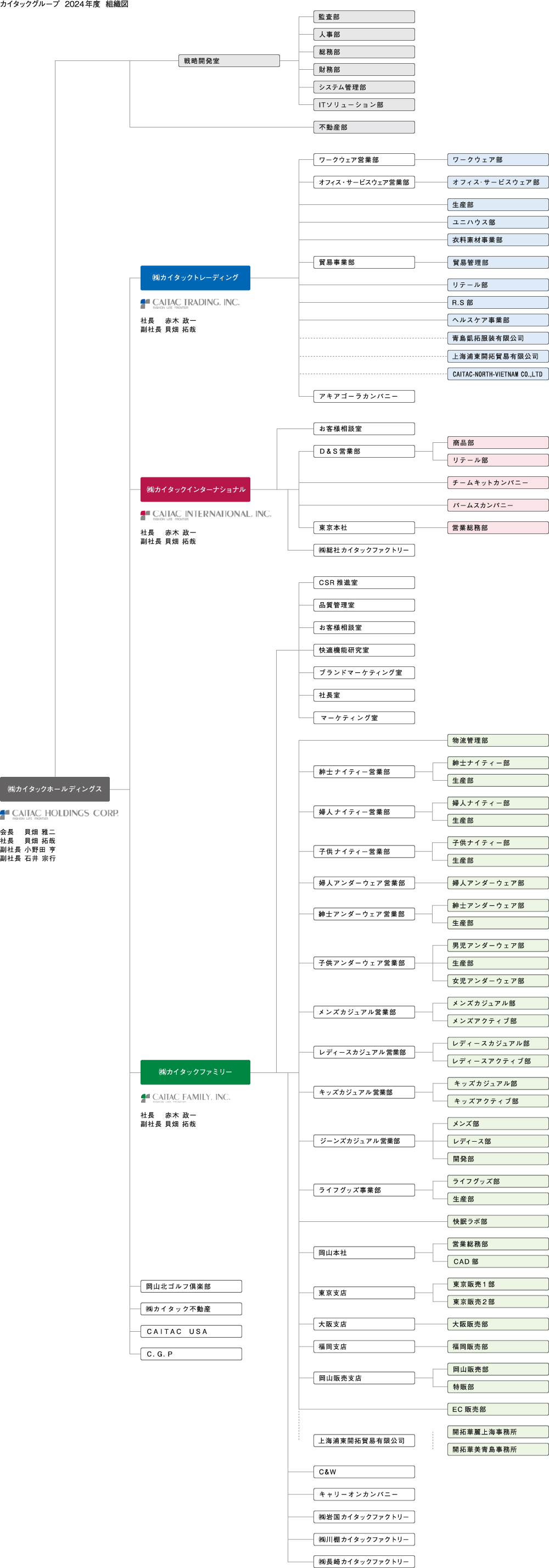Select the D&S営業部 box
The height and width of the screenshot is (1568, 549).
coord(364,451)
